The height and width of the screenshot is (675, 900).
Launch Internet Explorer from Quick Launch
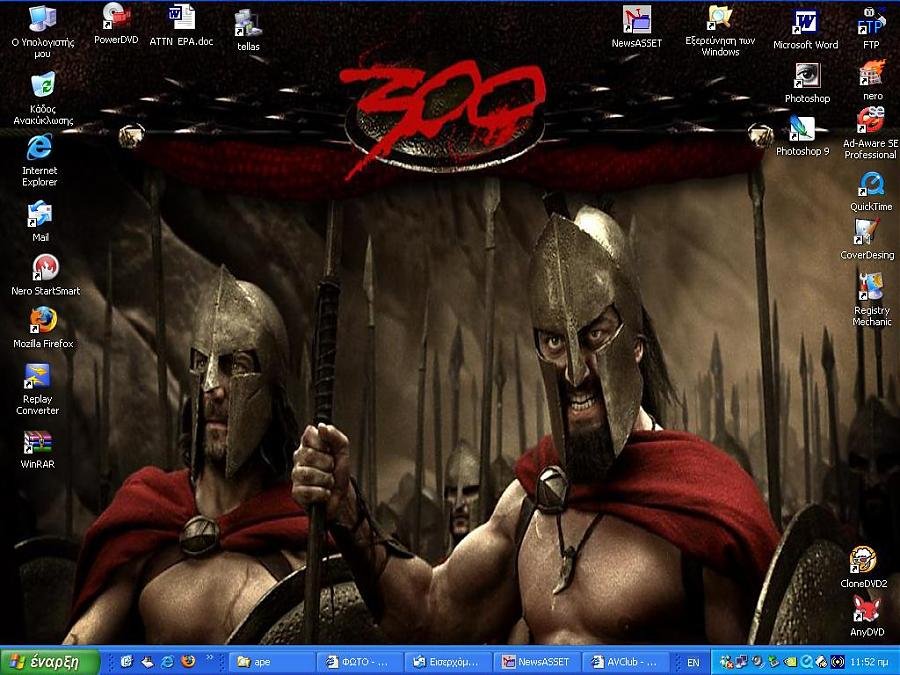click(x=168, y=662)
